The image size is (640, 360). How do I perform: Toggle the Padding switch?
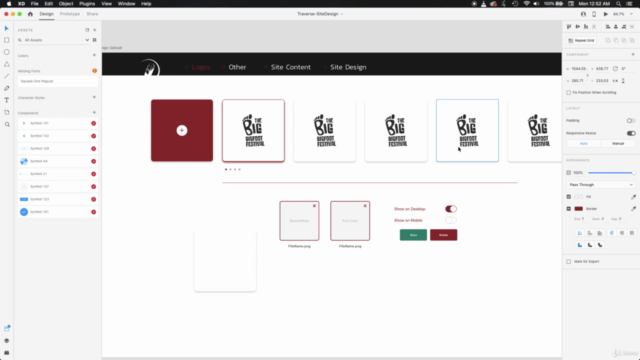(631, 120)
